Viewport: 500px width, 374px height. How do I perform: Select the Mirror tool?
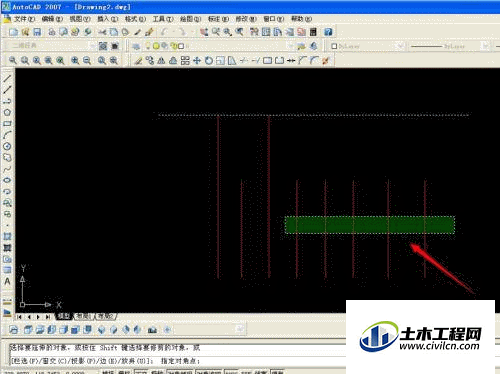point(161,61)
